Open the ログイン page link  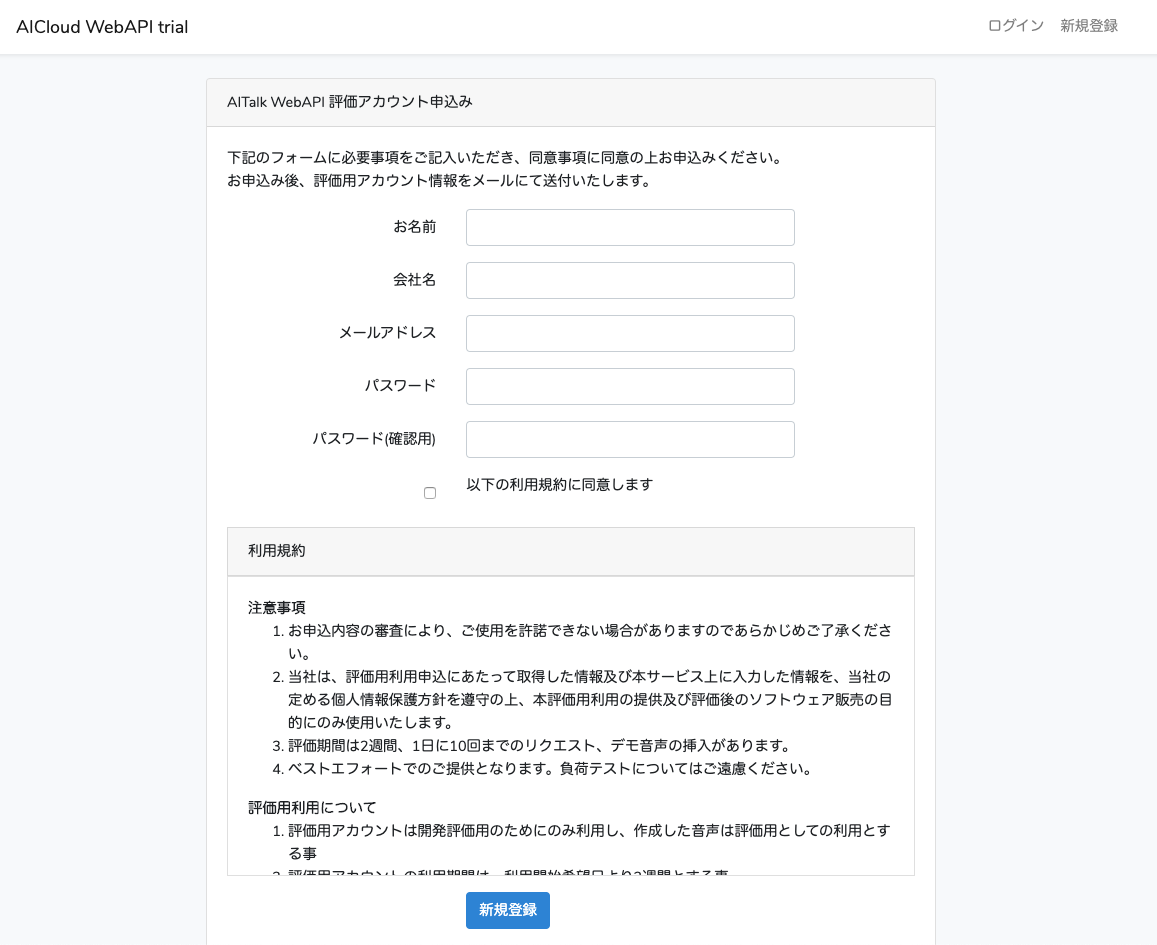(1015, 26)
